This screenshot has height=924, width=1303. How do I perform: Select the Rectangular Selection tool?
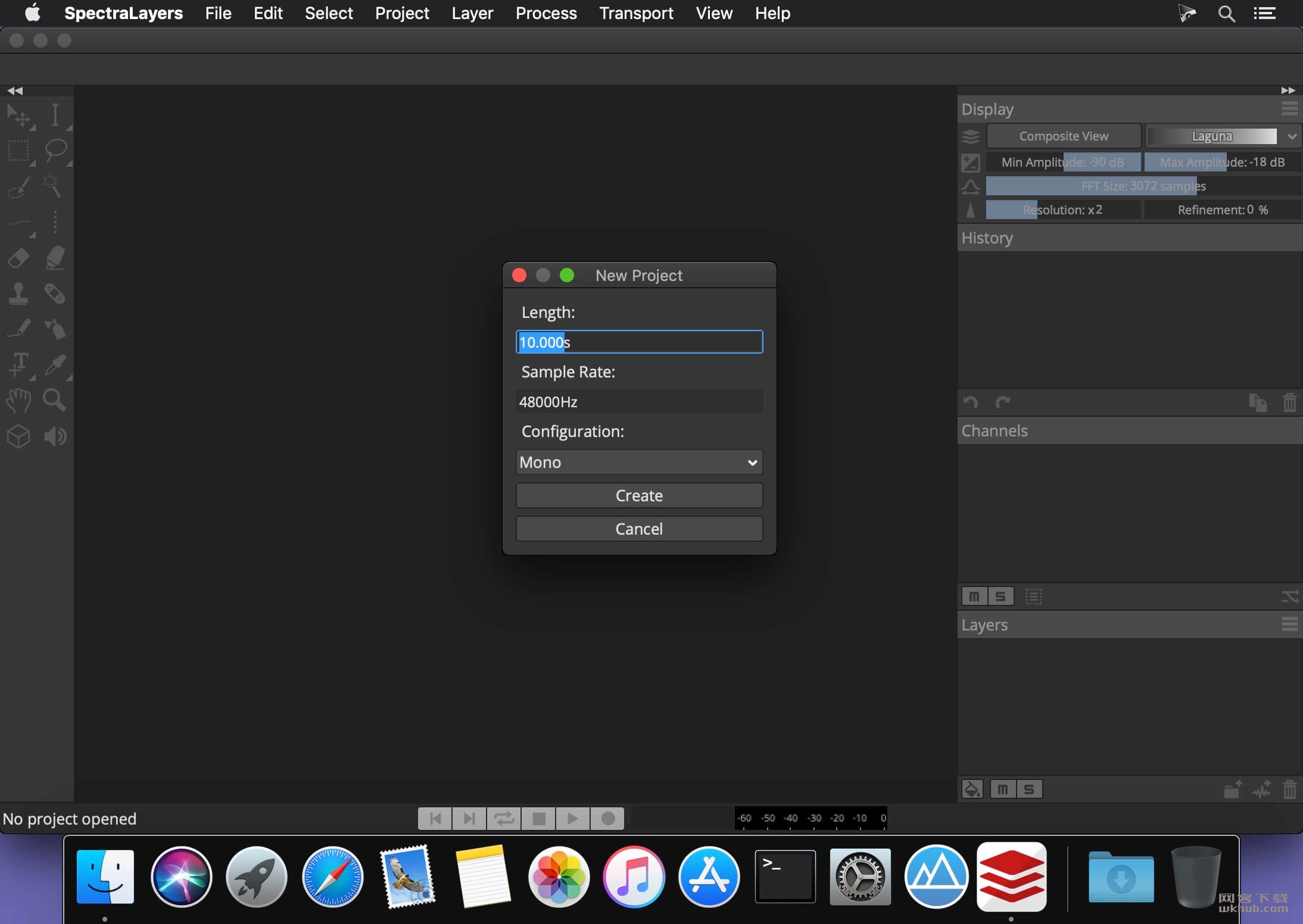click(18, 151)
